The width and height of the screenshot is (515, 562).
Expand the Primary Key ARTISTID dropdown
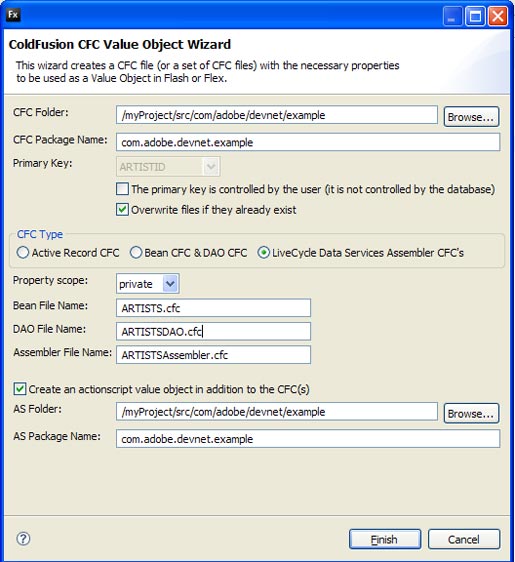coord(211,167)
